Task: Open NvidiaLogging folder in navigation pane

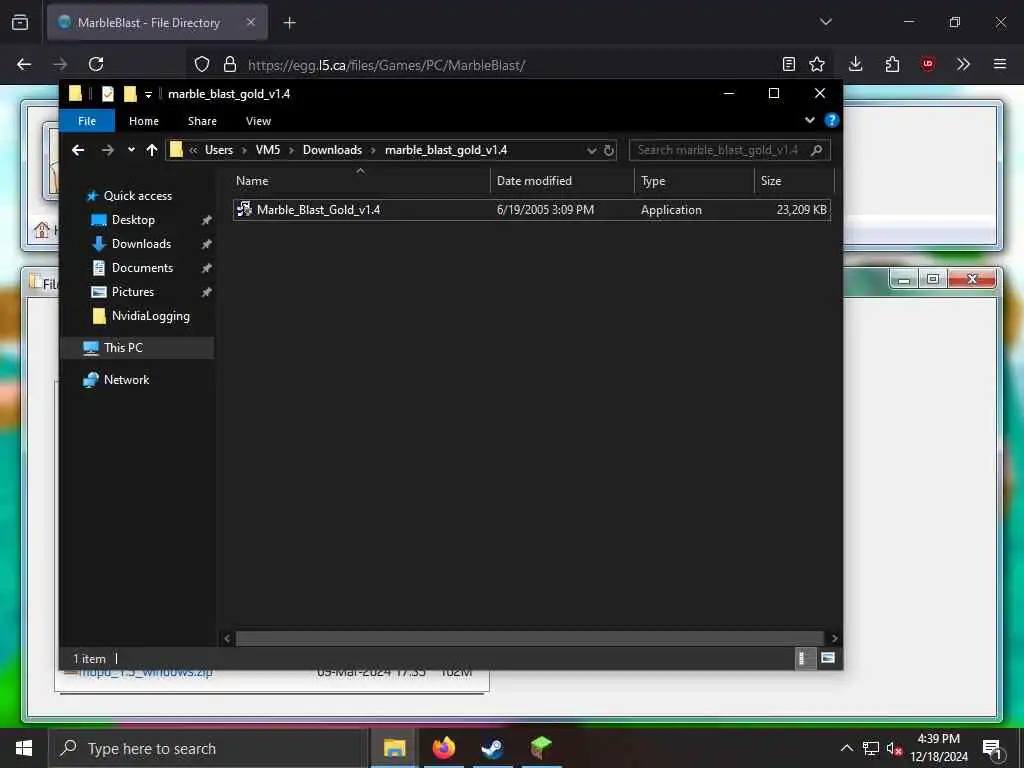Action: (x=150, y=316)
